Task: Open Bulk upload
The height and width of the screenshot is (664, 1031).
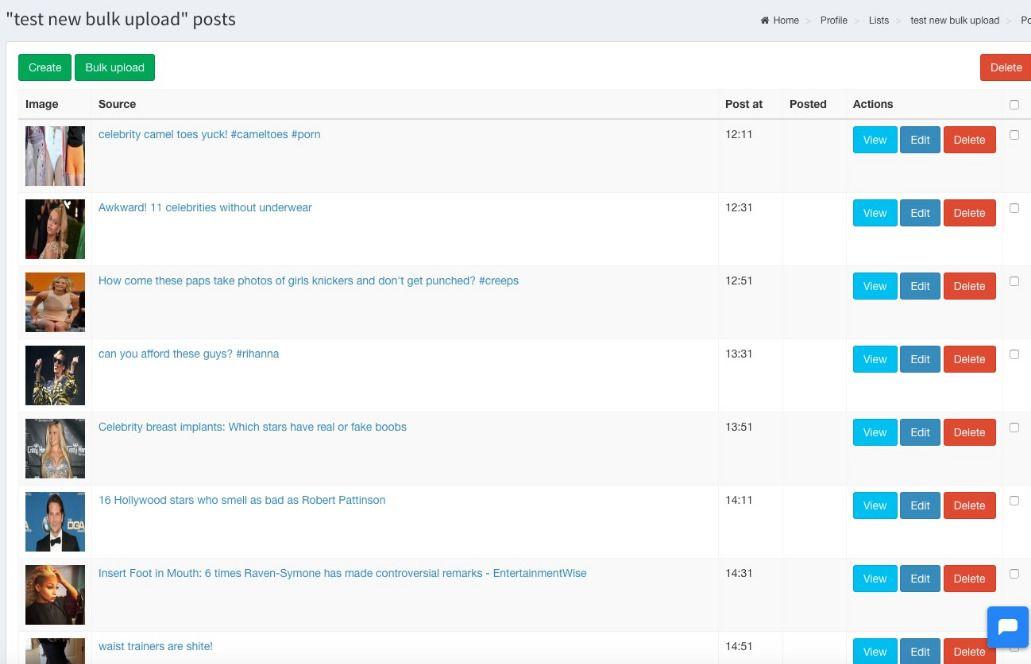Action: tap(115, 68)
